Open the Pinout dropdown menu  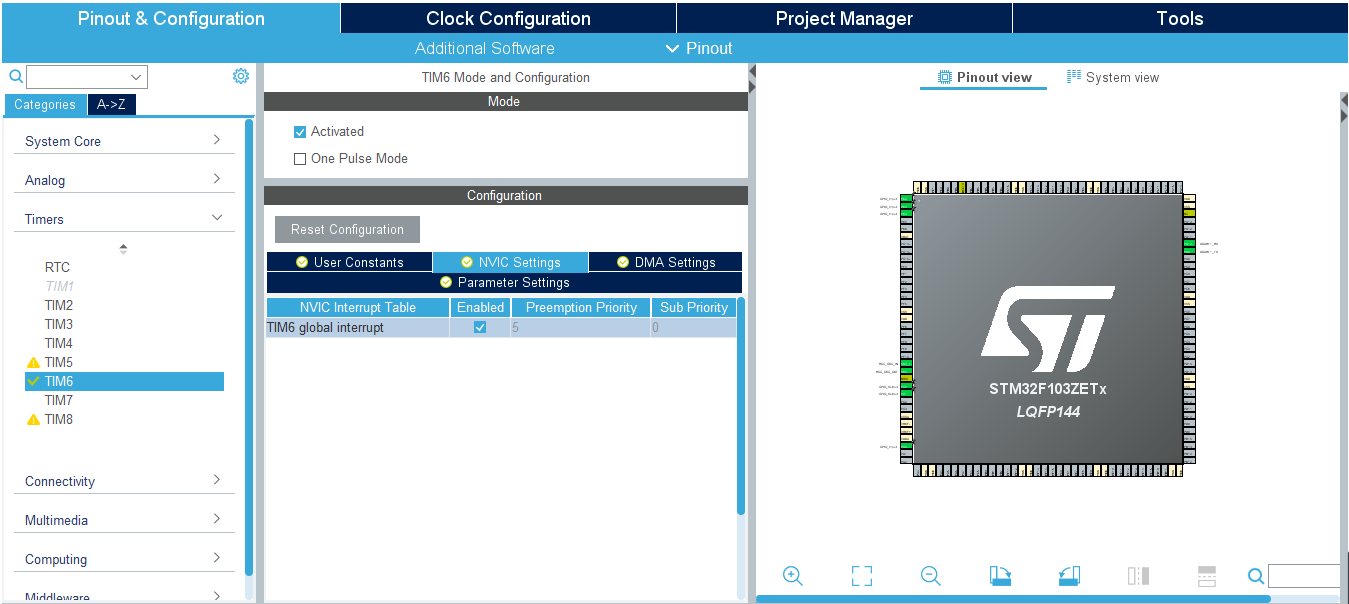point(699,48)
